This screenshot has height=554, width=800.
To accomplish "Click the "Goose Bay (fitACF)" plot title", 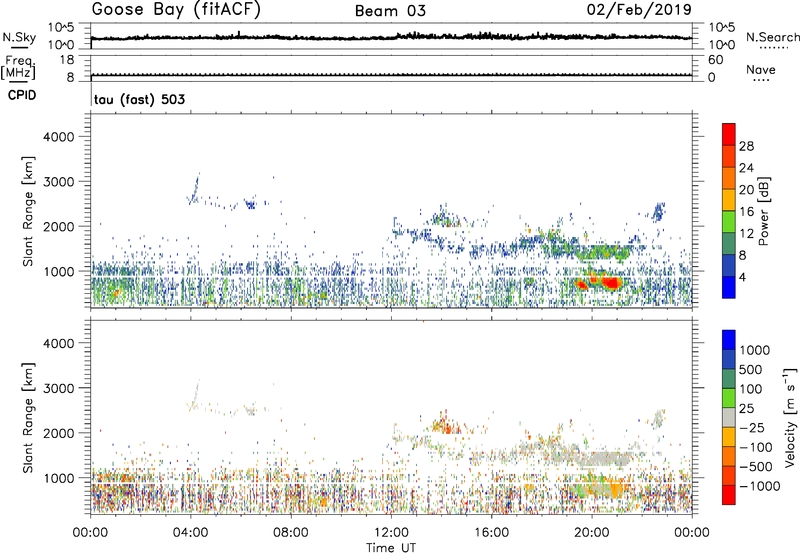I will tap(176, 10).
